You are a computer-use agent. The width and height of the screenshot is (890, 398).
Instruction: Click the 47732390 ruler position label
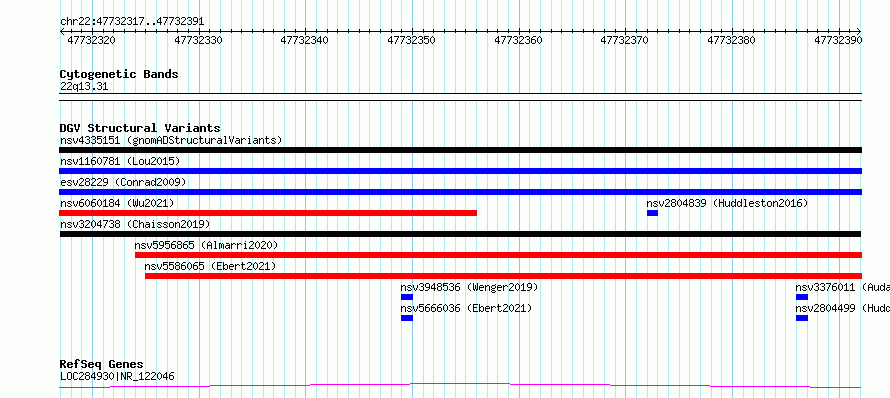(x=838, y=40)
